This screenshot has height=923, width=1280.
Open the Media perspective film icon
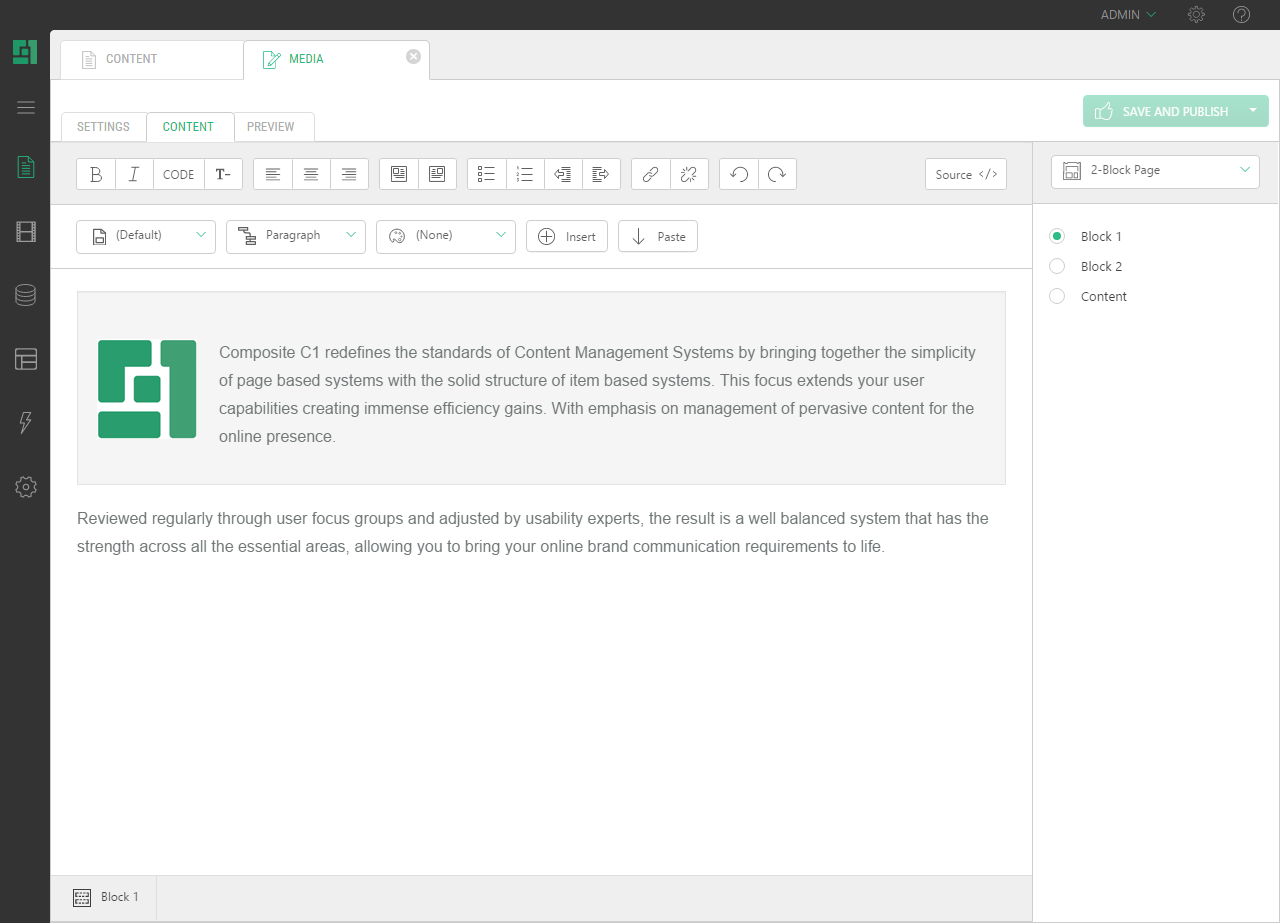tap(26, 232)
